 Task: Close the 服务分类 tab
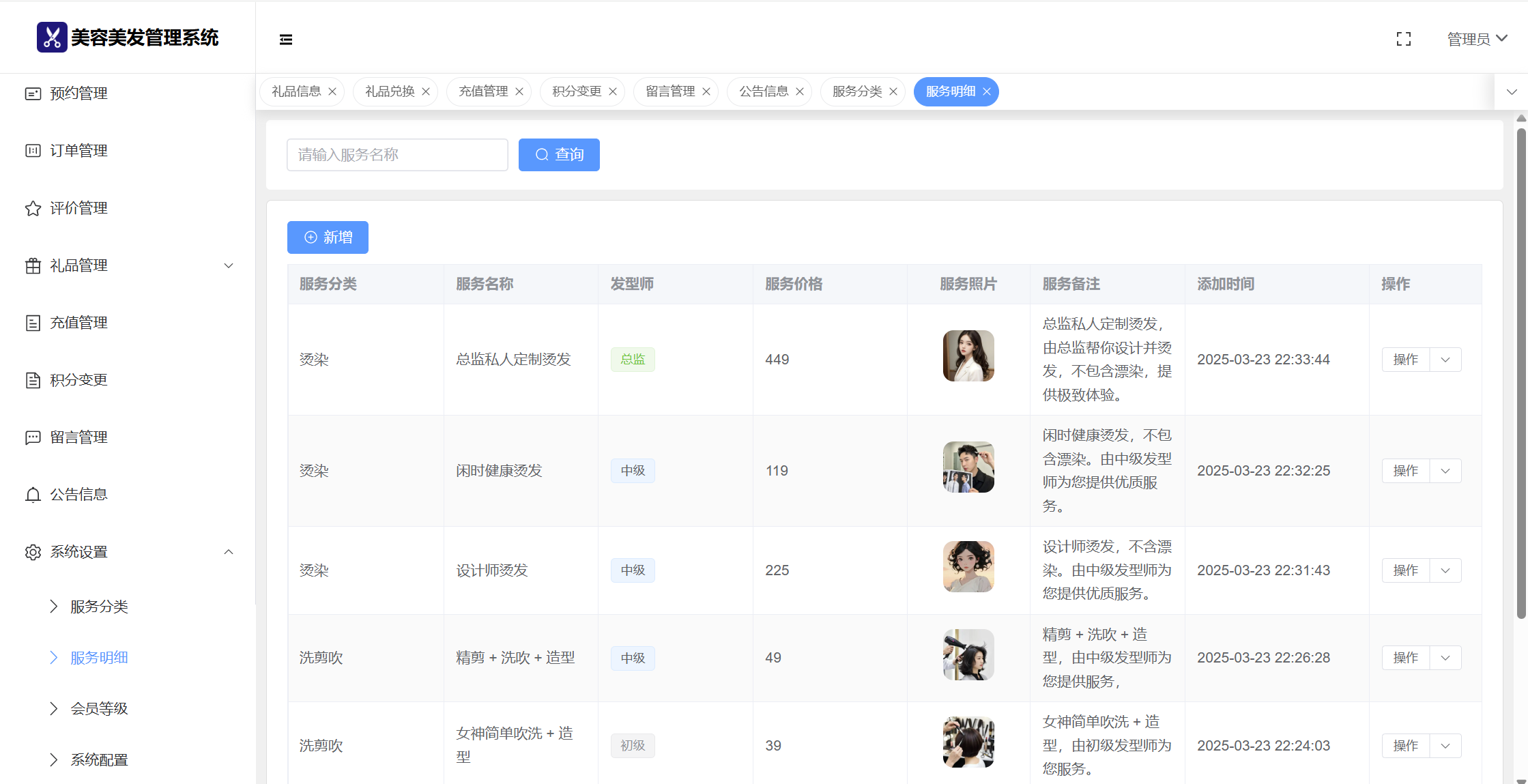[x=893, y=92]
